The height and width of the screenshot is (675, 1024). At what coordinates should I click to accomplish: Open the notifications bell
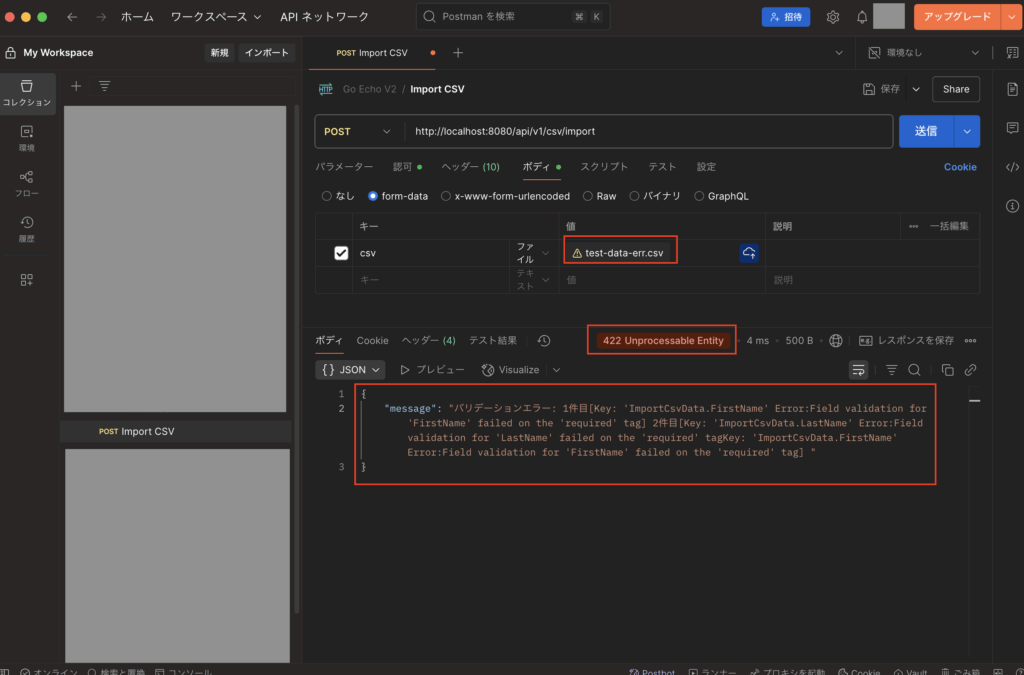point(862,17)
